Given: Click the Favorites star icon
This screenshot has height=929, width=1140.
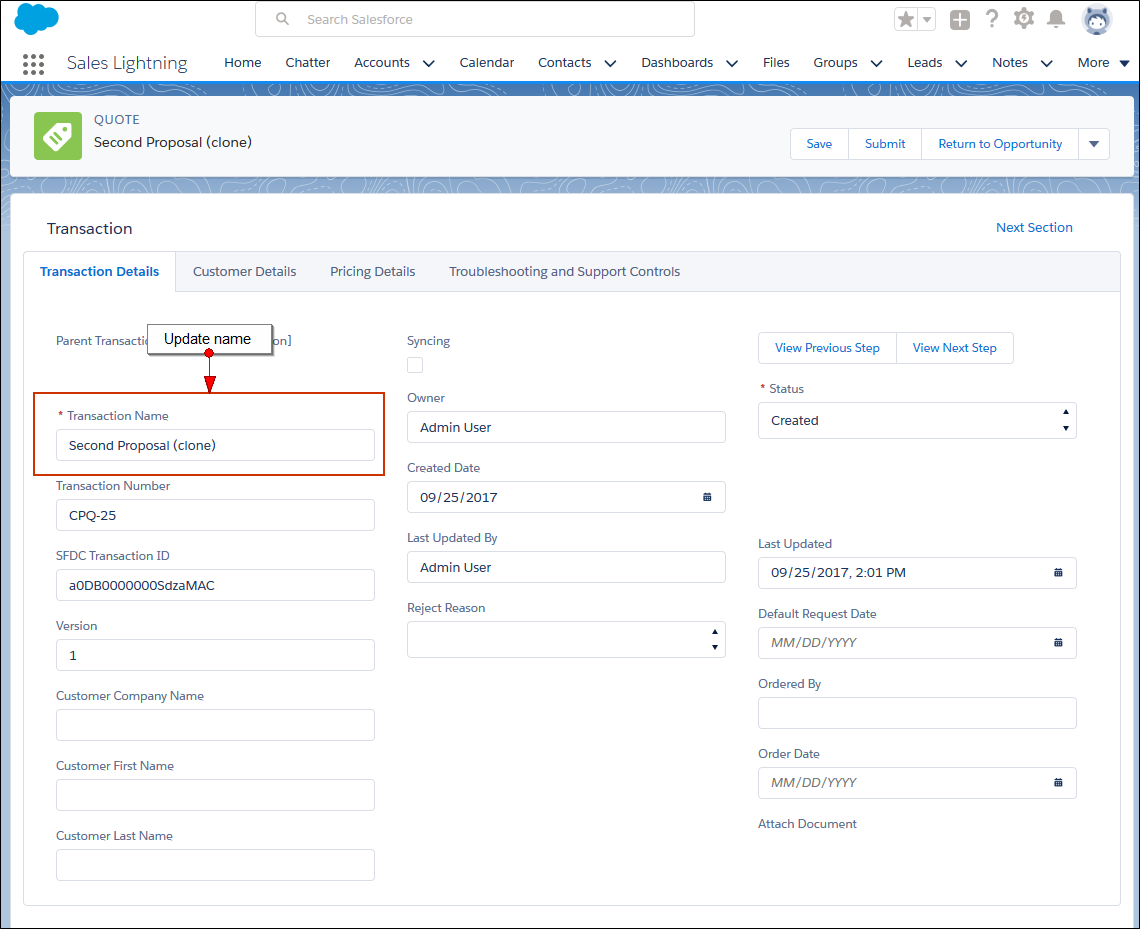Looking at the screenshot, I should click(x=906, y=20).
